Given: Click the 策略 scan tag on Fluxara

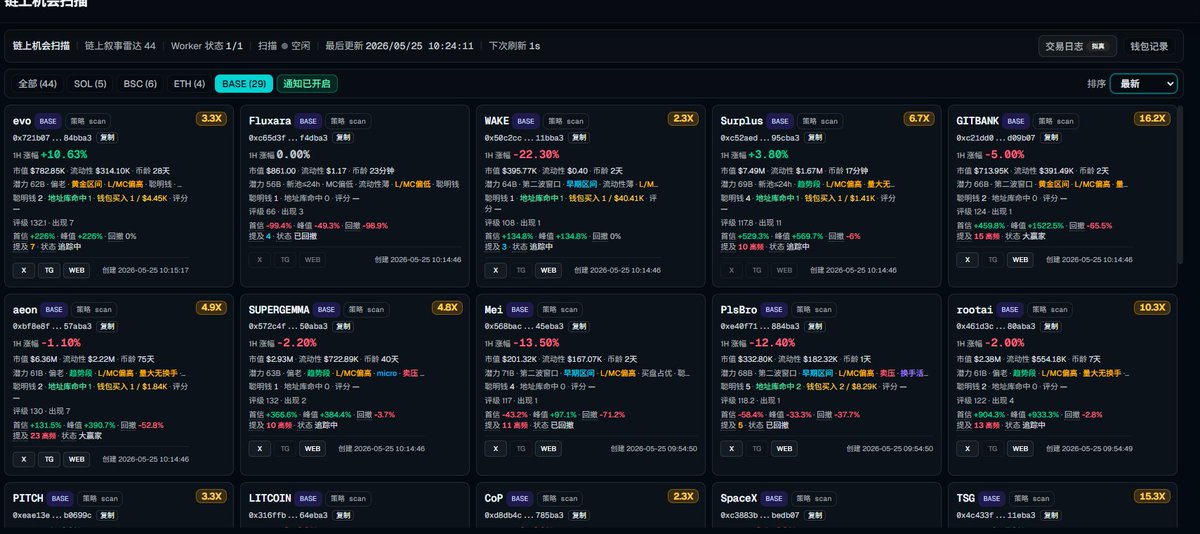Looking at the screenshot, I should [x=348, y=120].
